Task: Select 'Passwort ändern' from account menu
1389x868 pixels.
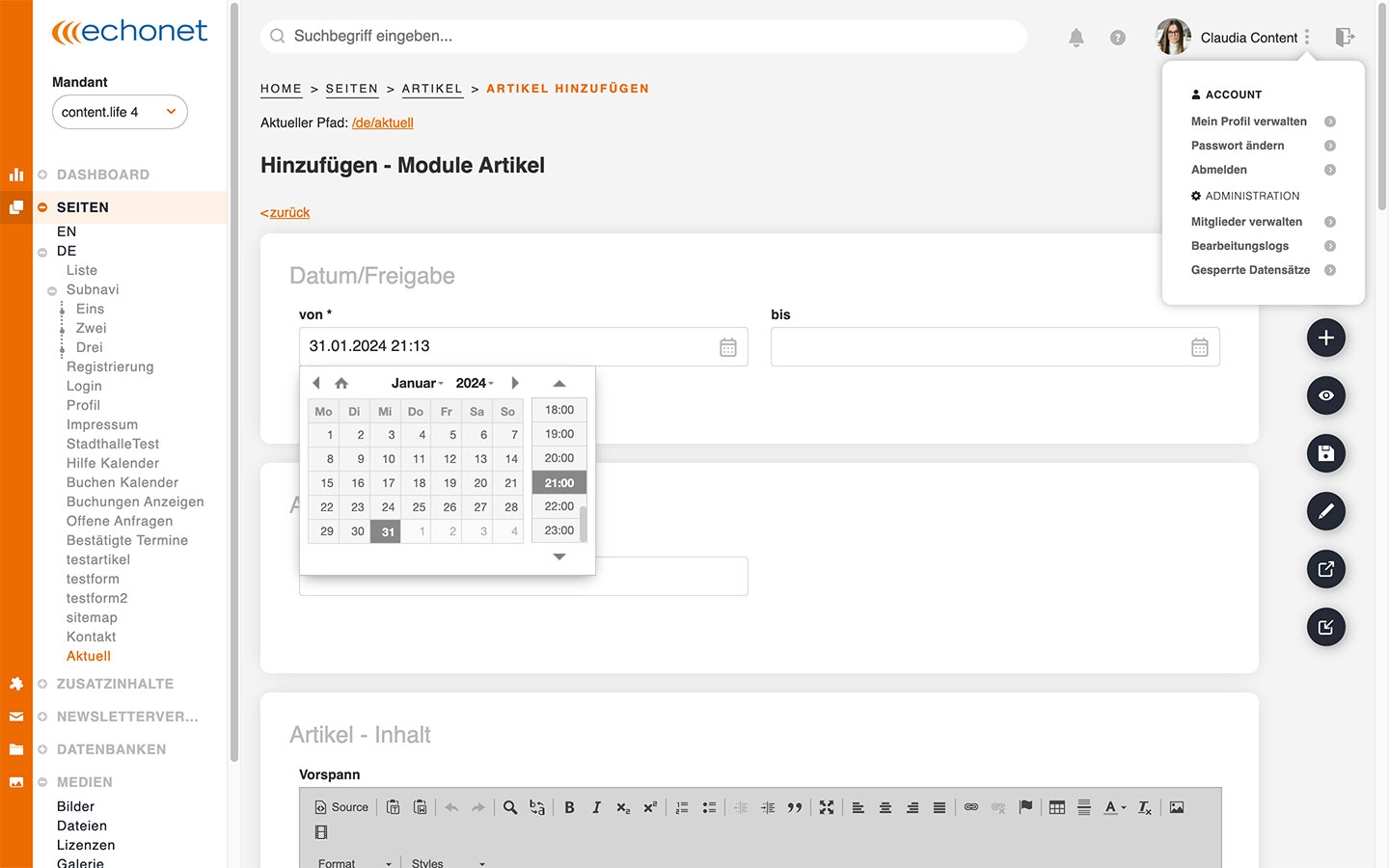Action: tap(1238, 146)
